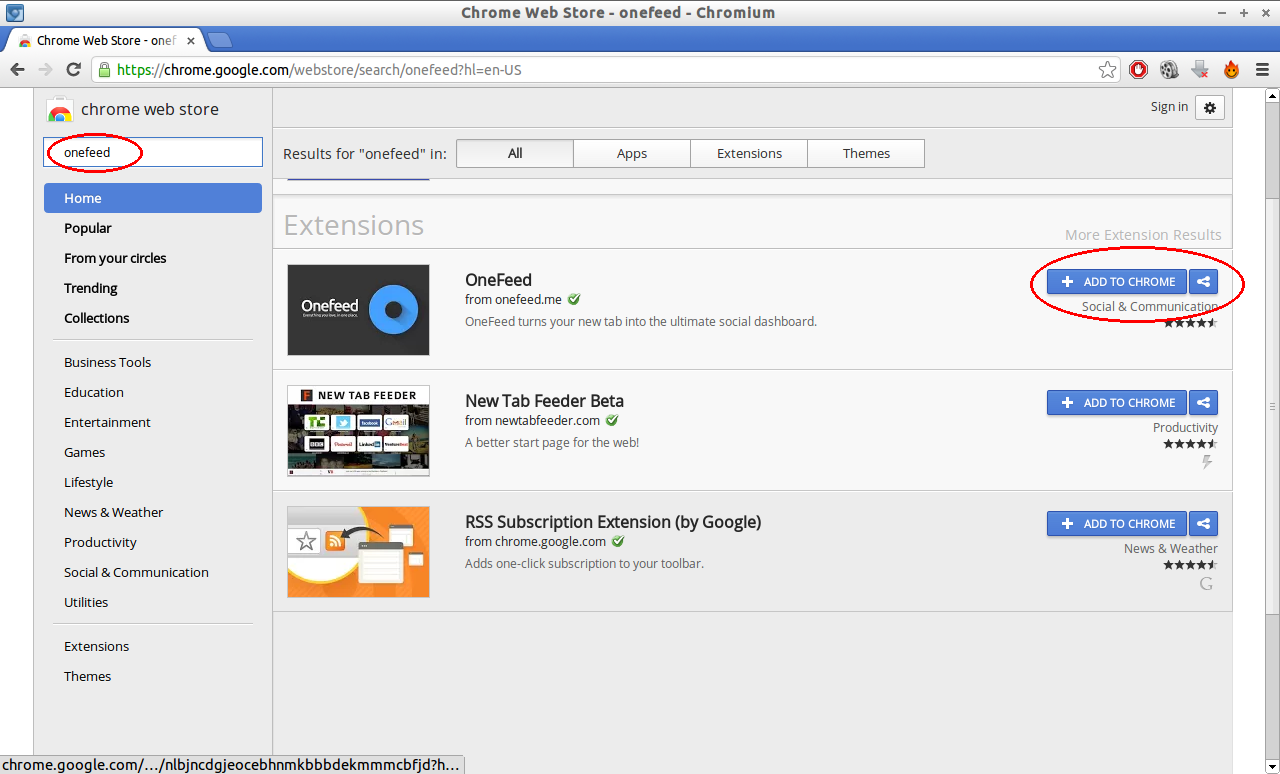Click the lightning bolt icon under Productivity

[1207, 462]
